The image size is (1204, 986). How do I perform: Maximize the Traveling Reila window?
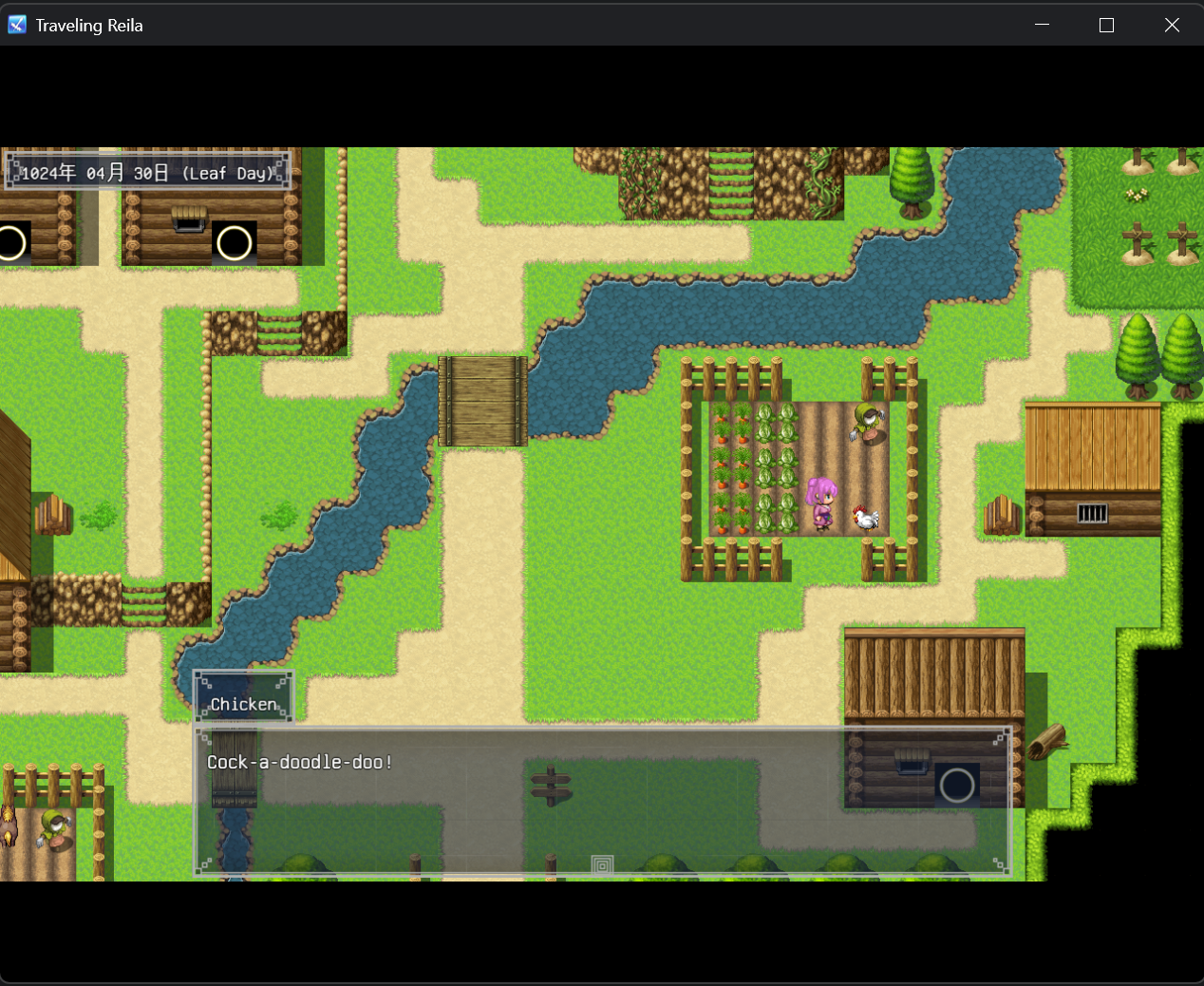point(1106,25)
